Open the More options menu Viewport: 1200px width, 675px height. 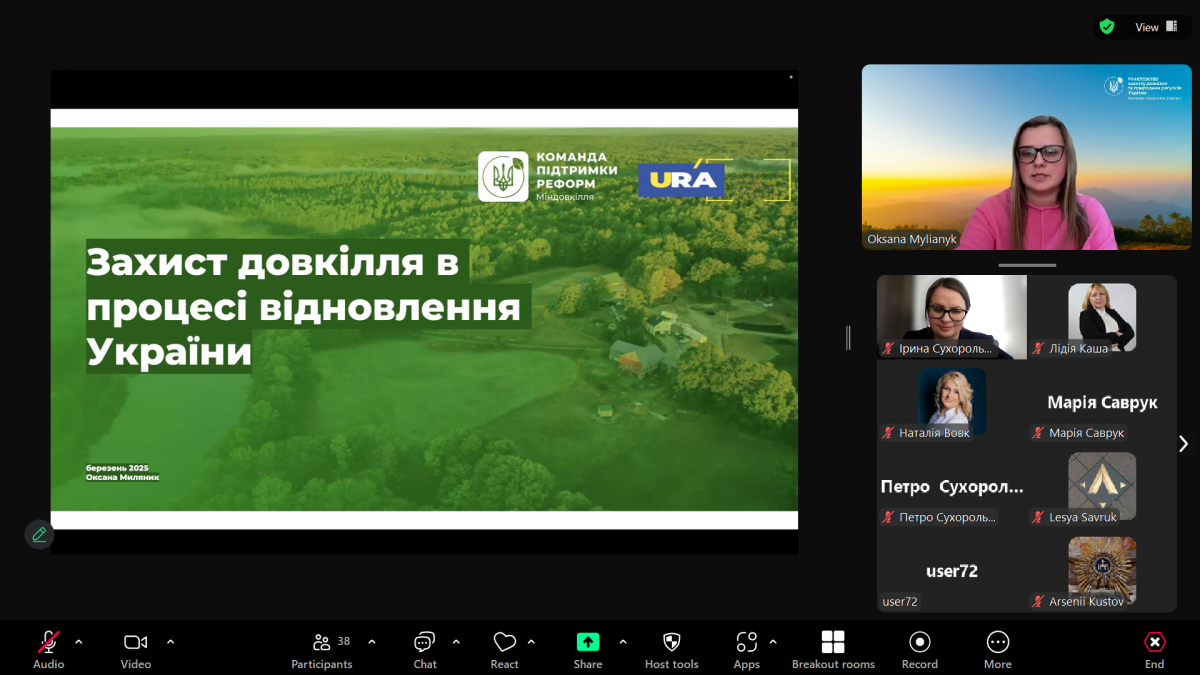click(997, 642)
